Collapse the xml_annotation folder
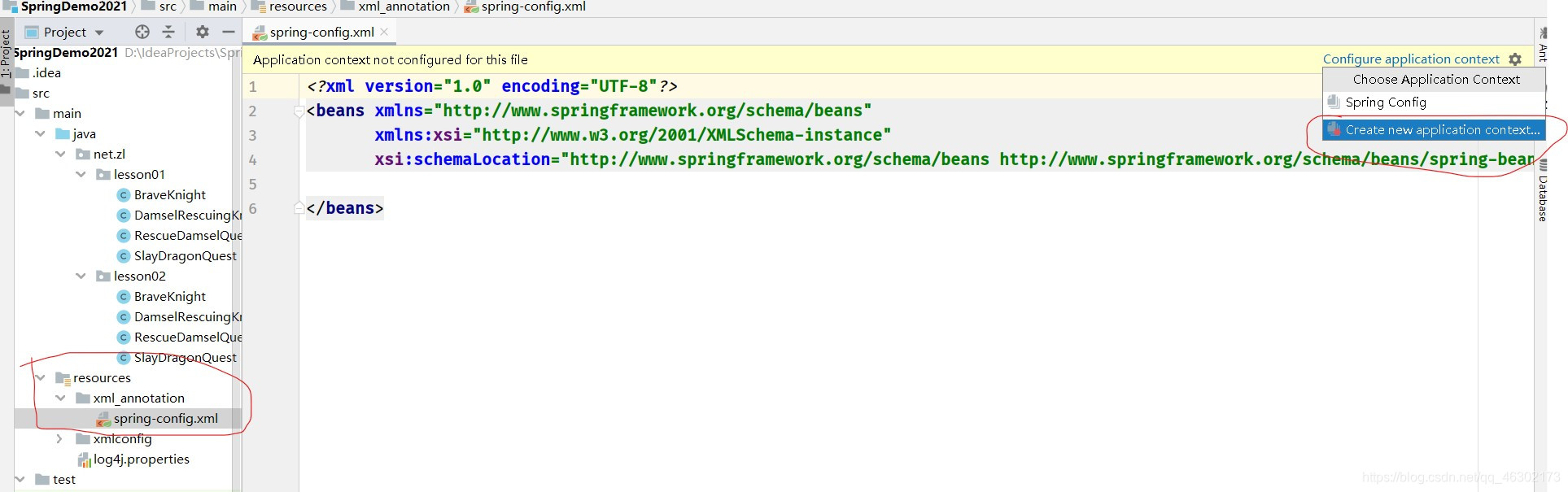Image resolution: width=1568 pixels, height=492 pixels. pyautogui.click(x=60, y=398)
